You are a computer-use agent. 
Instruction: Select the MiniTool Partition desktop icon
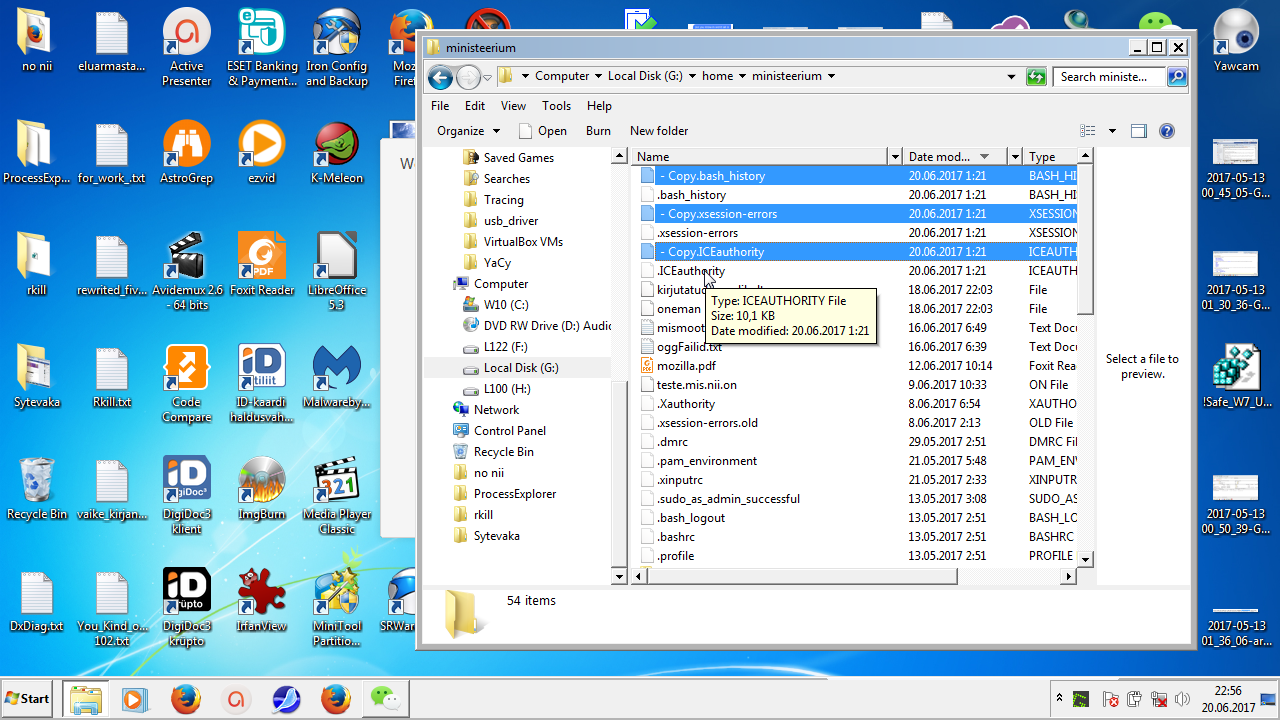pyautogui.click(x=337, y=608)
